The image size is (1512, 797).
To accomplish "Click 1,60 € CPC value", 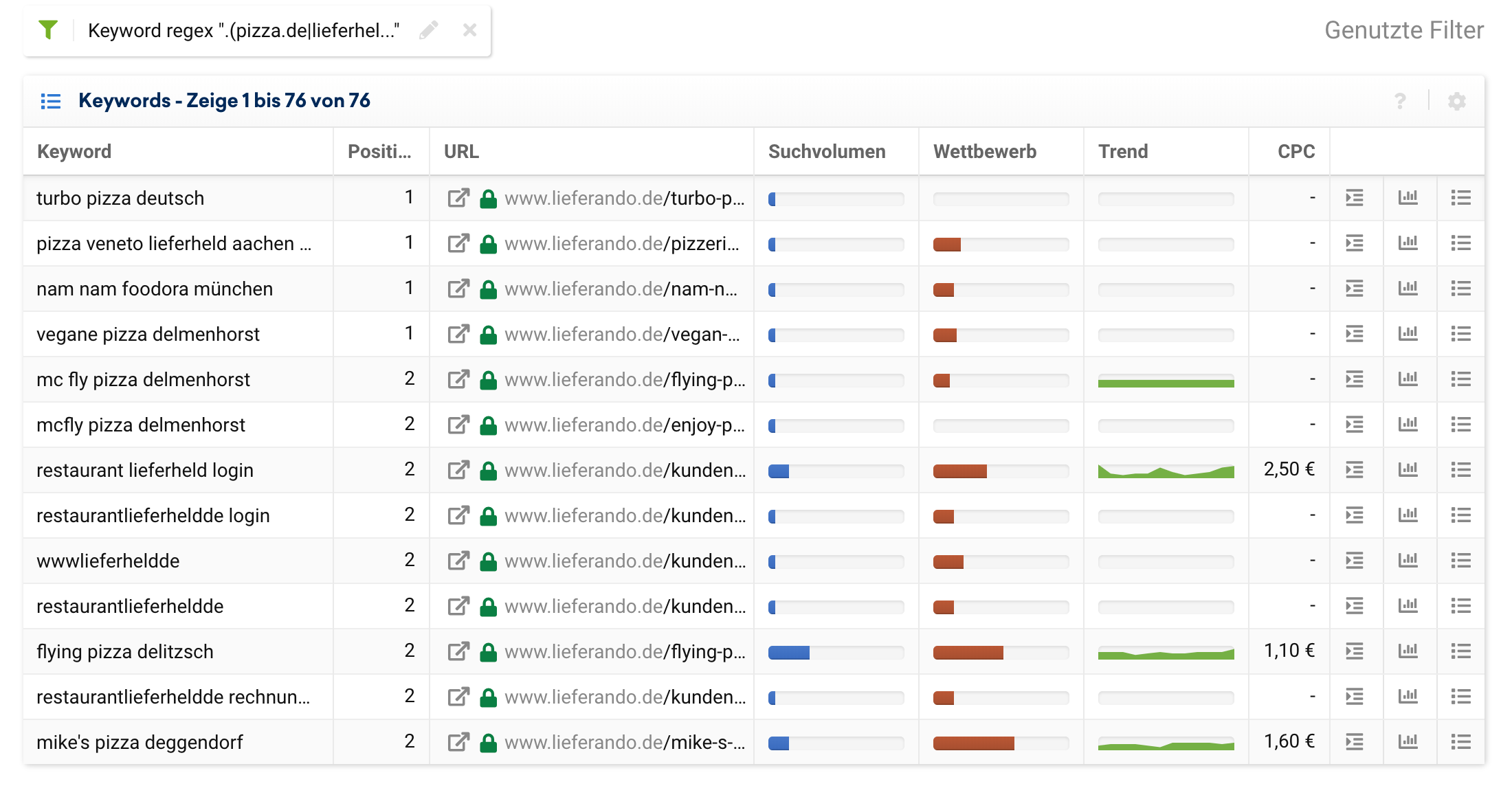I will [1289, 741].
